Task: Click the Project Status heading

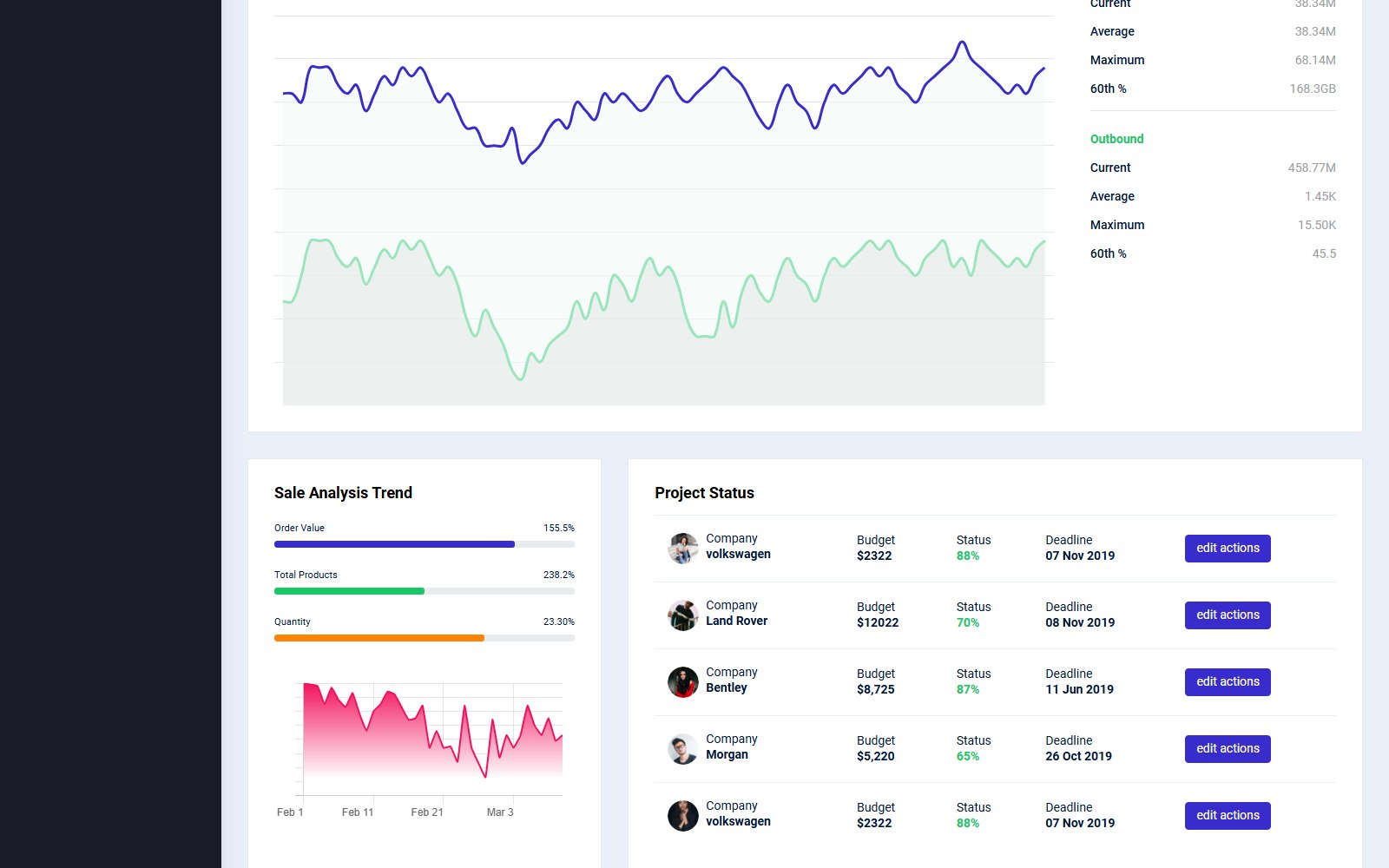Action: tap(704, 493)
